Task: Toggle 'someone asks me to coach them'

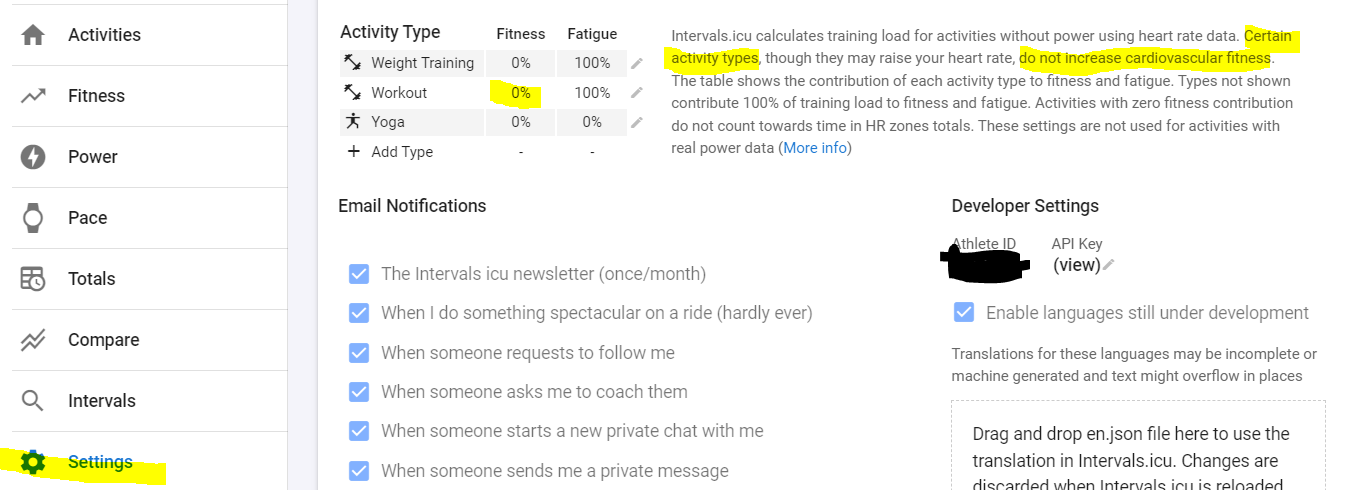Action: (359, 392)
